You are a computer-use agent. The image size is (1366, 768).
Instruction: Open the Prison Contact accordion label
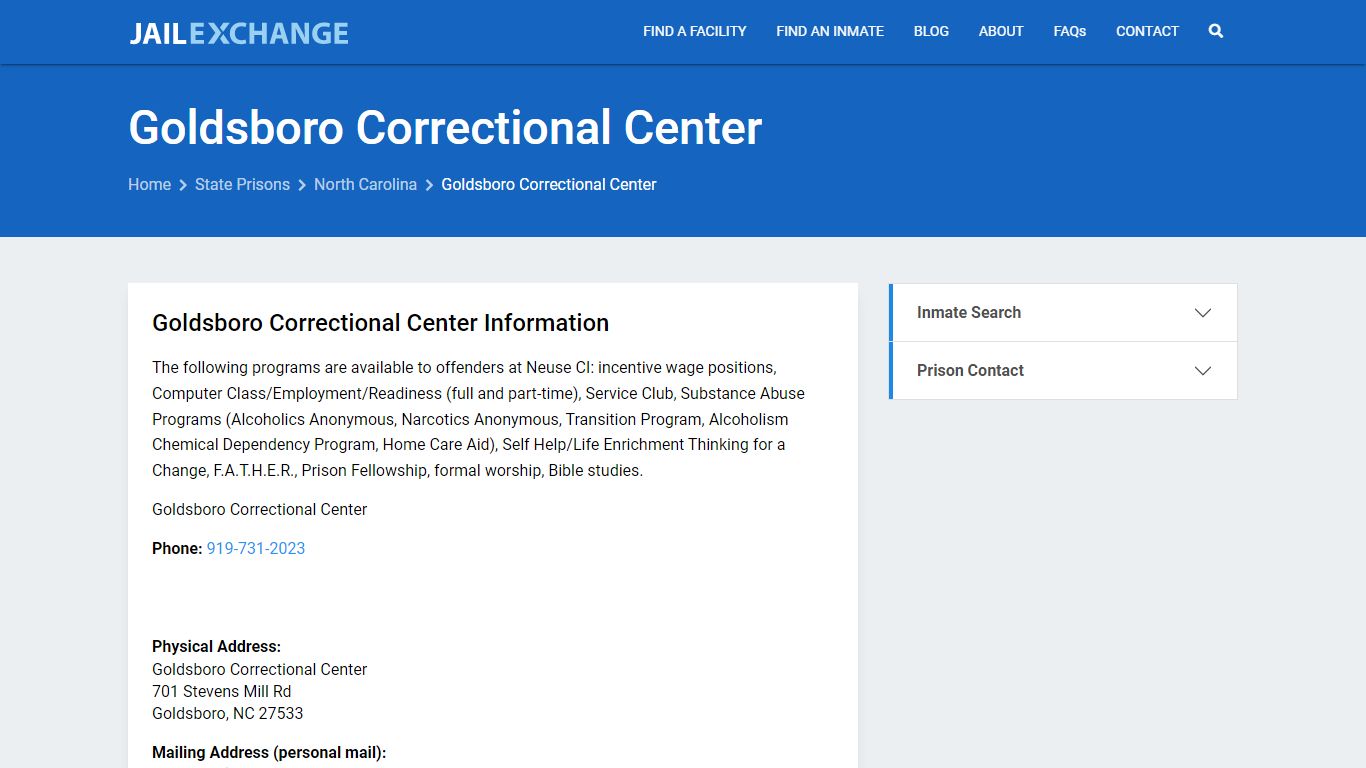[x=970, y=371]
